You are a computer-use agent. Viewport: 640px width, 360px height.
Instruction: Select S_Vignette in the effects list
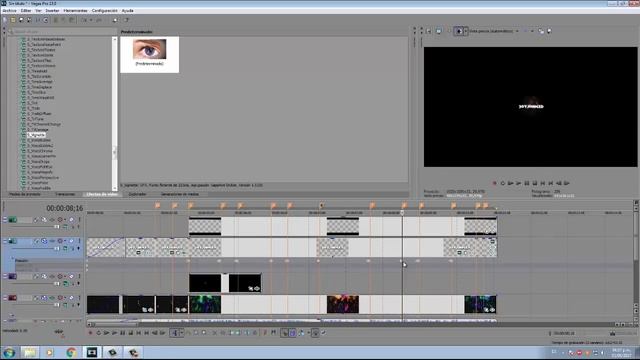click(x=36, y=135)
